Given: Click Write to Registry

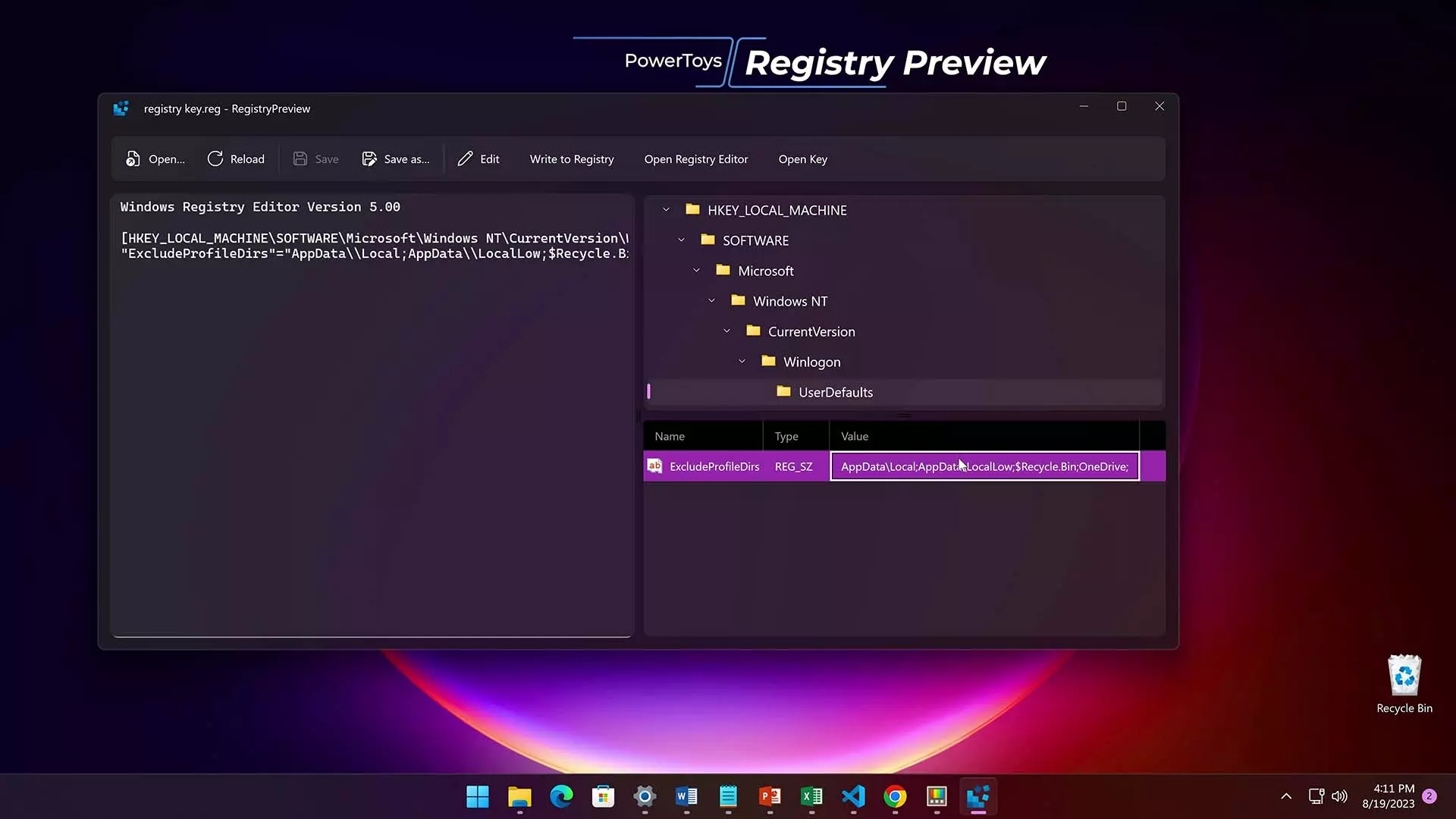Looking at the screenshot, I should click(x=572, y=158).
